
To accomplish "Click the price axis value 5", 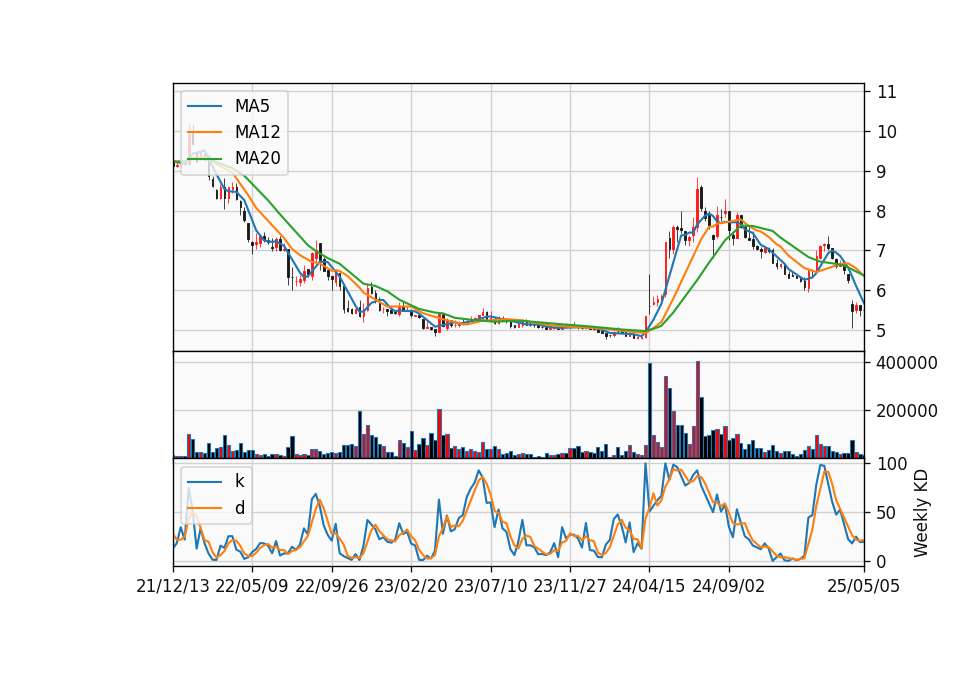I will click(882, 331).
